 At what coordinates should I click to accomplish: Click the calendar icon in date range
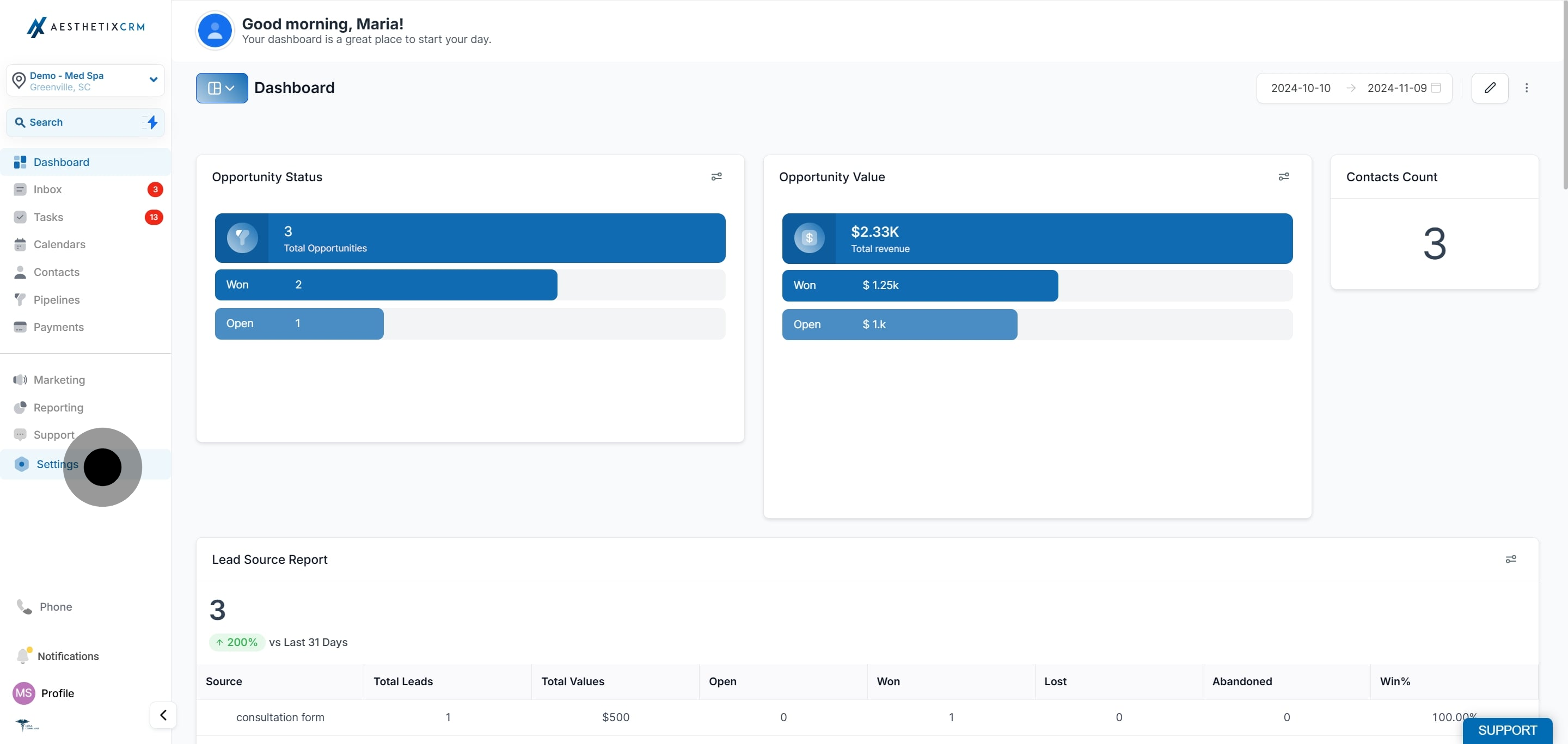pyautogui.click(x=1435, y=88)
